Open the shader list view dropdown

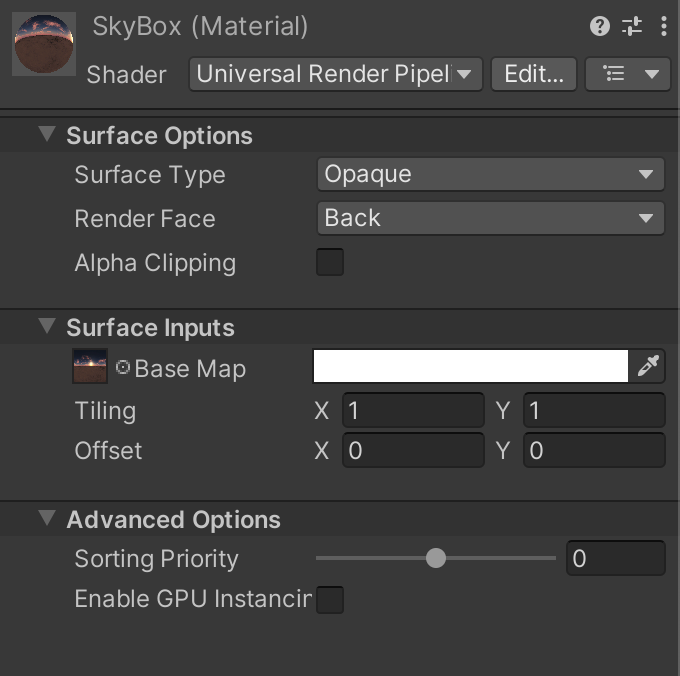(x=628, y=74)
